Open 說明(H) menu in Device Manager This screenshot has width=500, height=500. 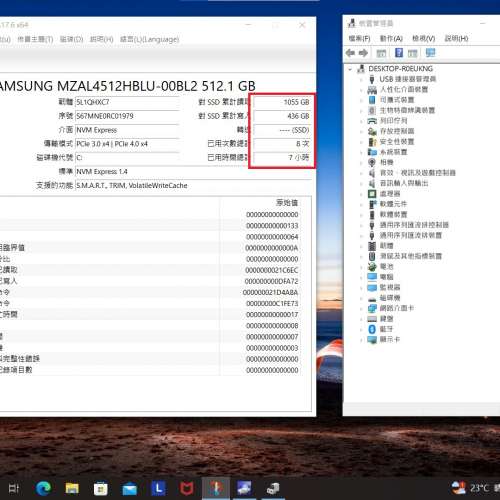point(456,38)
